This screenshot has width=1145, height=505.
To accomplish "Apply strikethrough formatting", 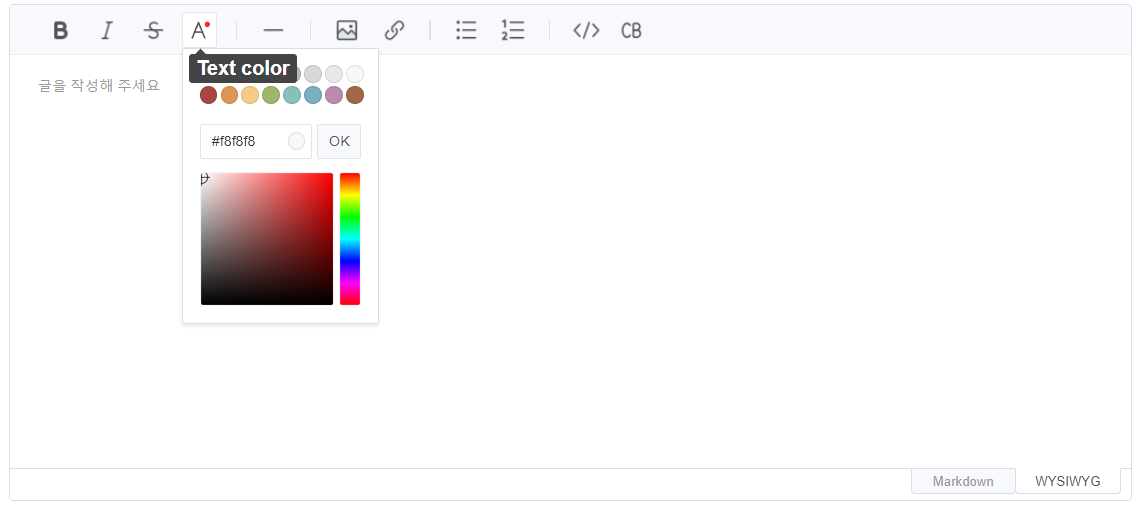I will click(153, 30).
